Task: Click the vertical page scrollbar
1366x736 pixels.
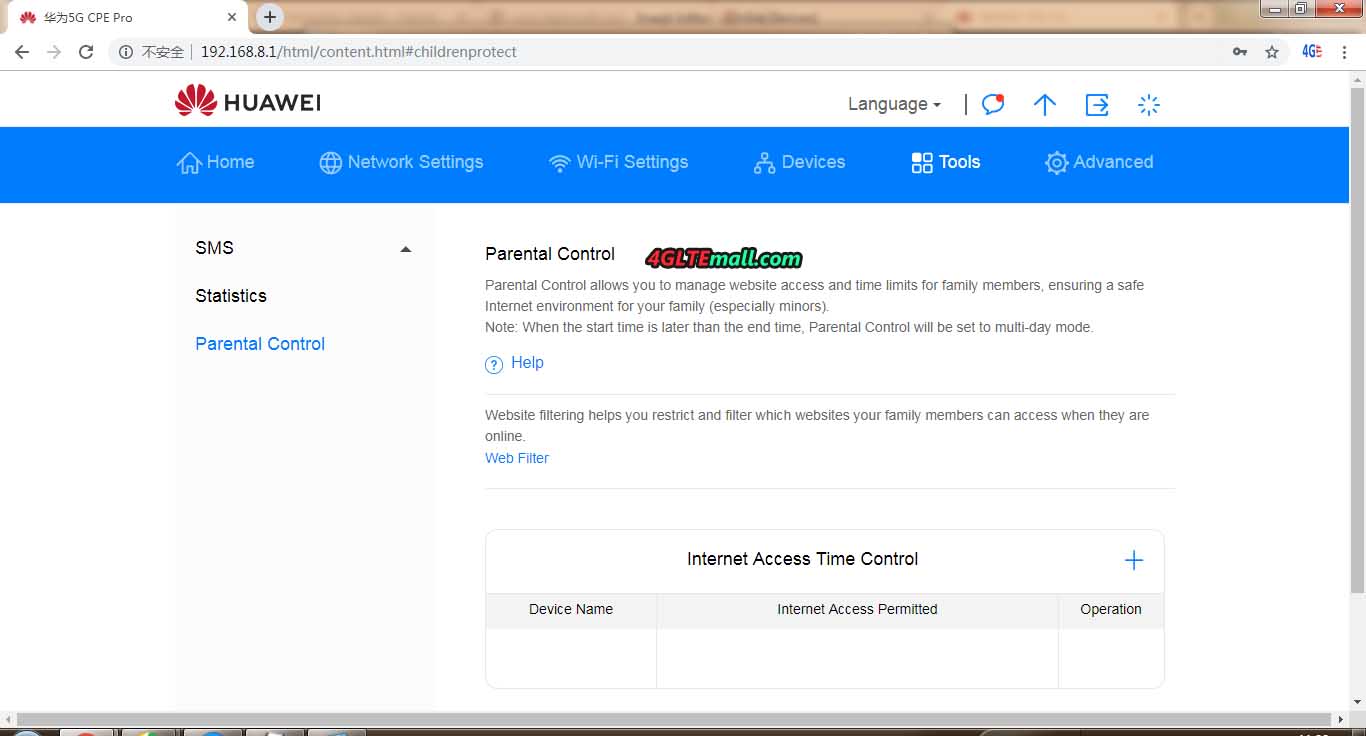Action: [1357, 330]
